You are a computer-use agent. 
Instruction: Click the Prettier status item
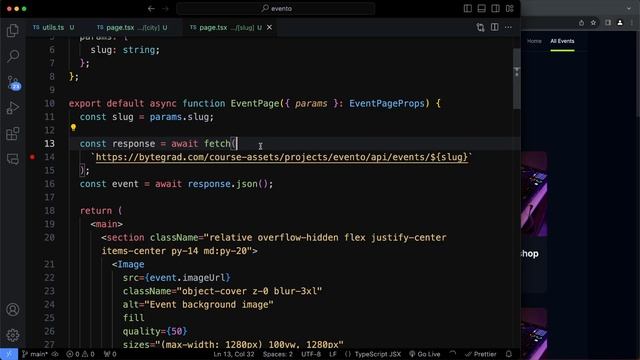(480, 354)
